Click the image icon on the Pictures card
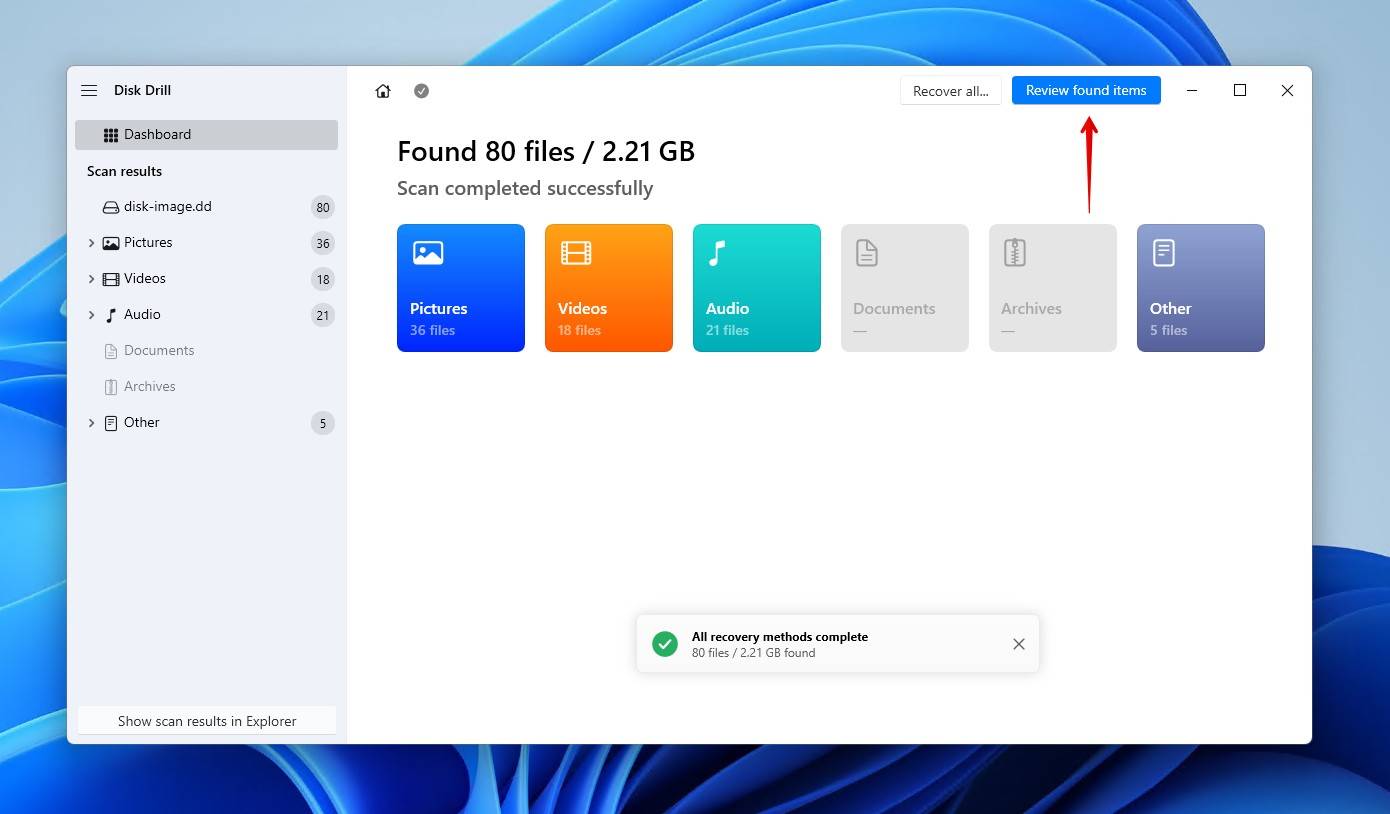 point(428,253)
